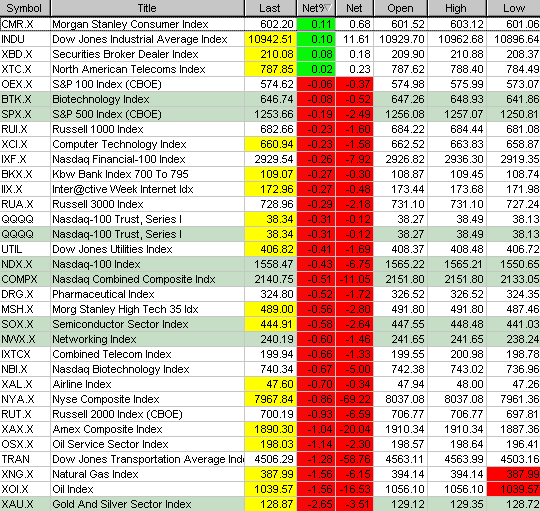Select the S&P 500 Index (CBOE) row
The width and height of the screenshot is (540, 511).
coord(270,114)
